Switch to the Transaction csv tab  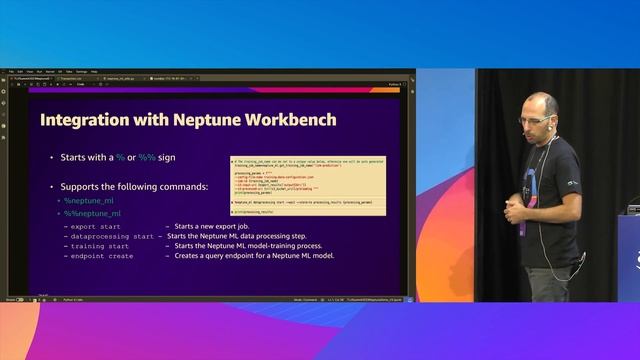coord(78,78)
